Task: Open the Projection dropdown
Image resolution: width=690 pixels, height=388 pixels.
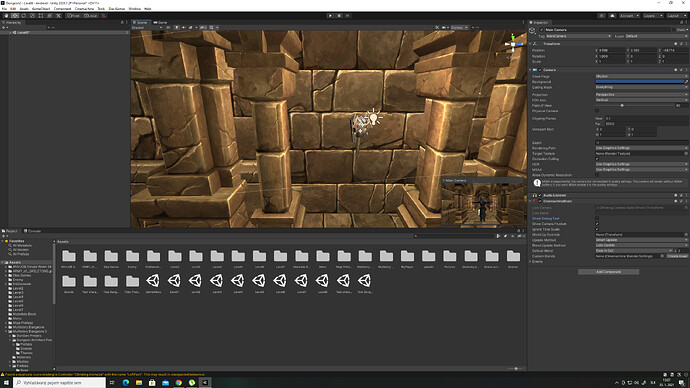Action: pos(641,95)
